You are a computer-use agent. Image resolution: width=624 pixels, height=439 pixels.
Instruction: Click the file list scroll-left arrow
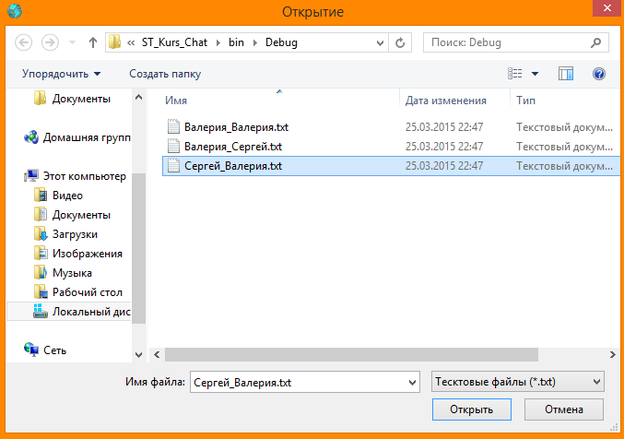(157, 354)
